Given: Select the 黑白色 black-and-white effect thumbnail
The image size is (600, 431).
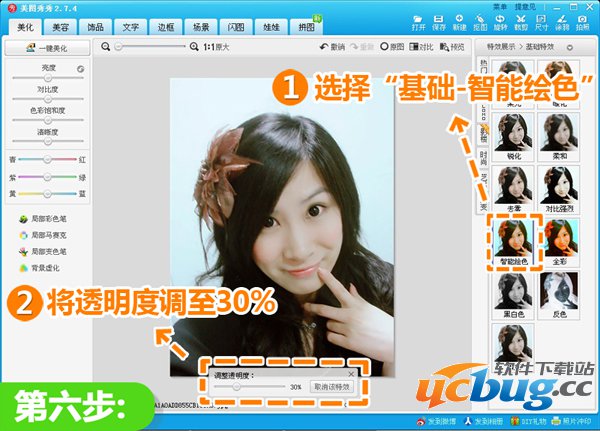Looking at the screenshot, I should (x=515, y=298).
